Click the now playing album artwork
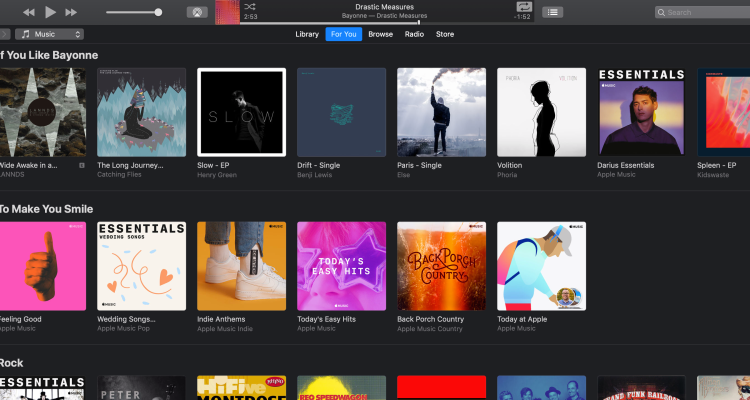 [x=227, y=12]
